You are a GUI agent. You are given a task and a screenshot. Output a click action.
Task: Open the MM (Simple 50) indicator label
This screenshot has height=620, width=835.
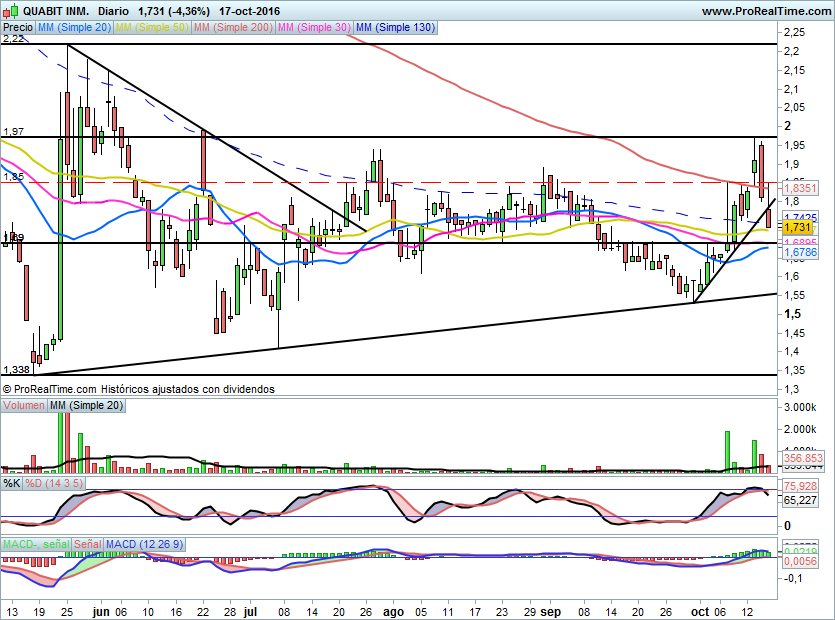coord(151,28)
